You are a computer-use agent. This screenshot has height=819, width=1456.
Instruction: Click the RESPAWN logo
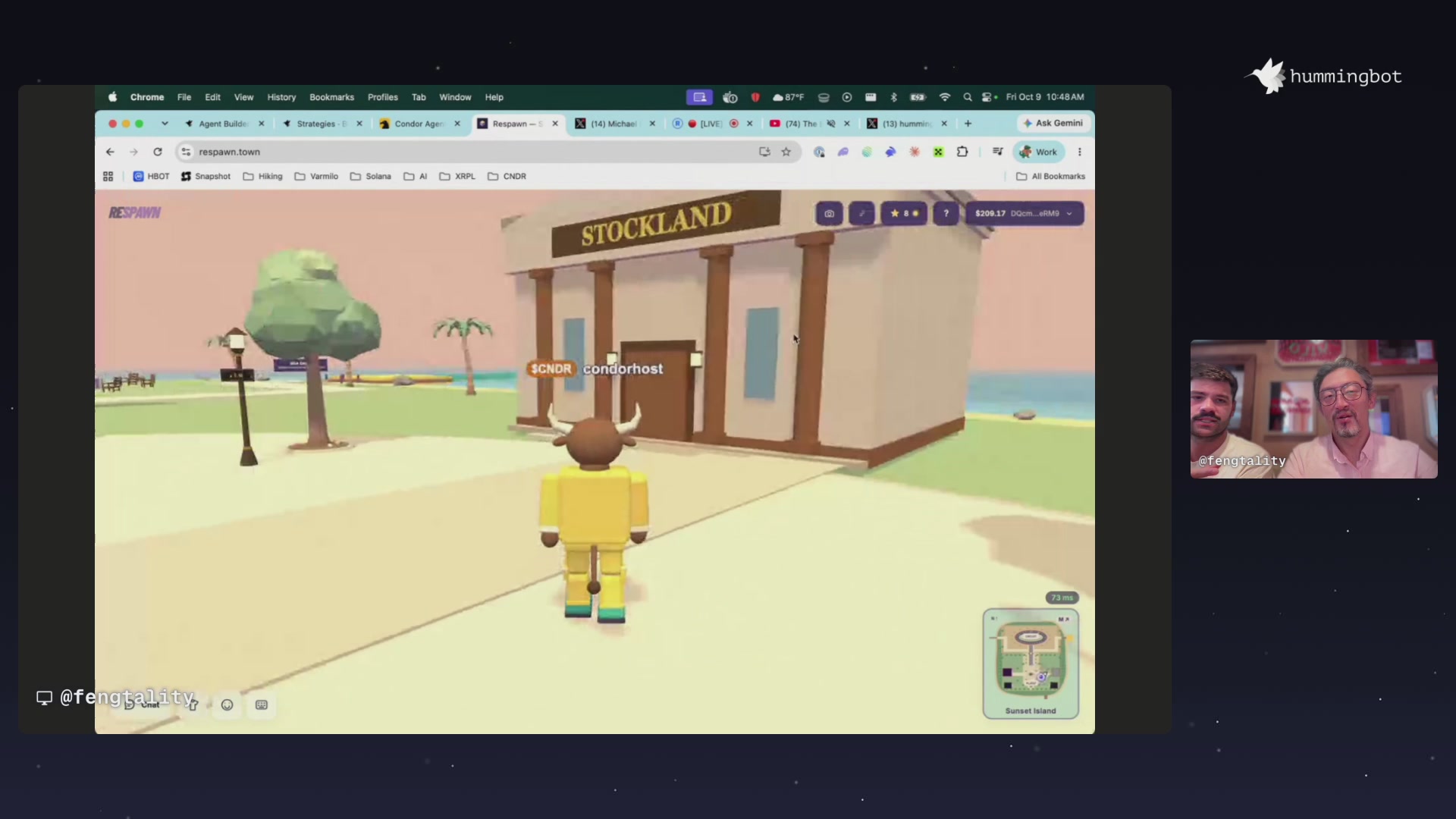pyautogui.click(x=134, y=213)
